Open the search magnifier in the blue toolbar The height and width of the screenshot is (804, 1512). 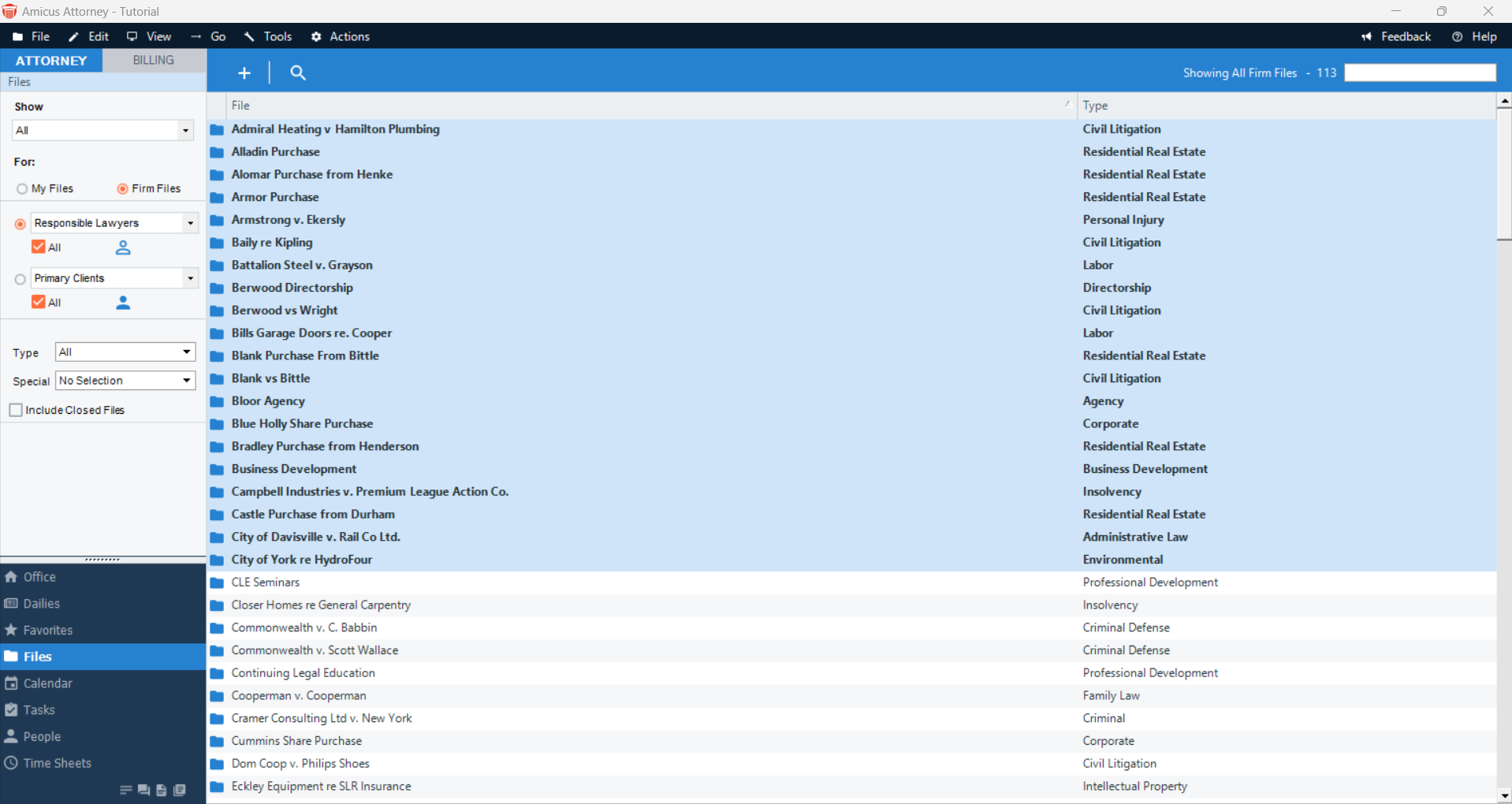[298, 73]
